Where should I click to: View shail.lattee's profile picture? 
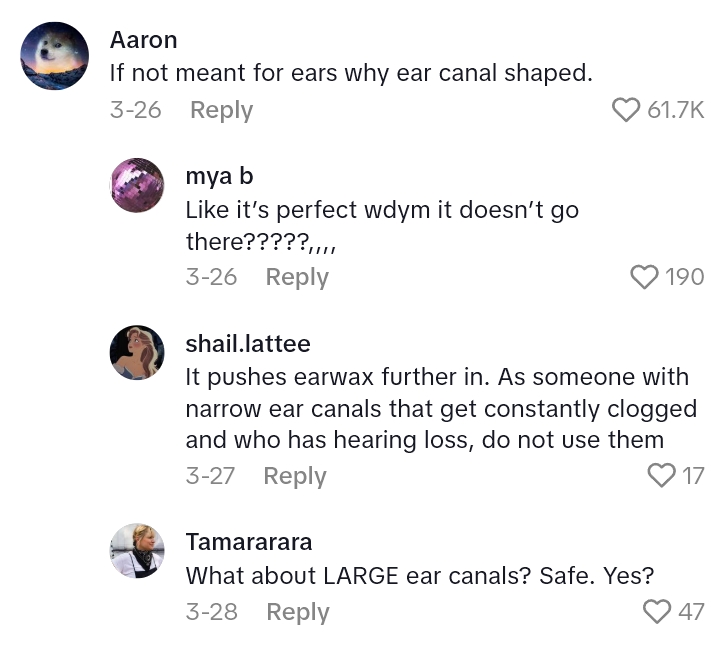pos(136,353)
